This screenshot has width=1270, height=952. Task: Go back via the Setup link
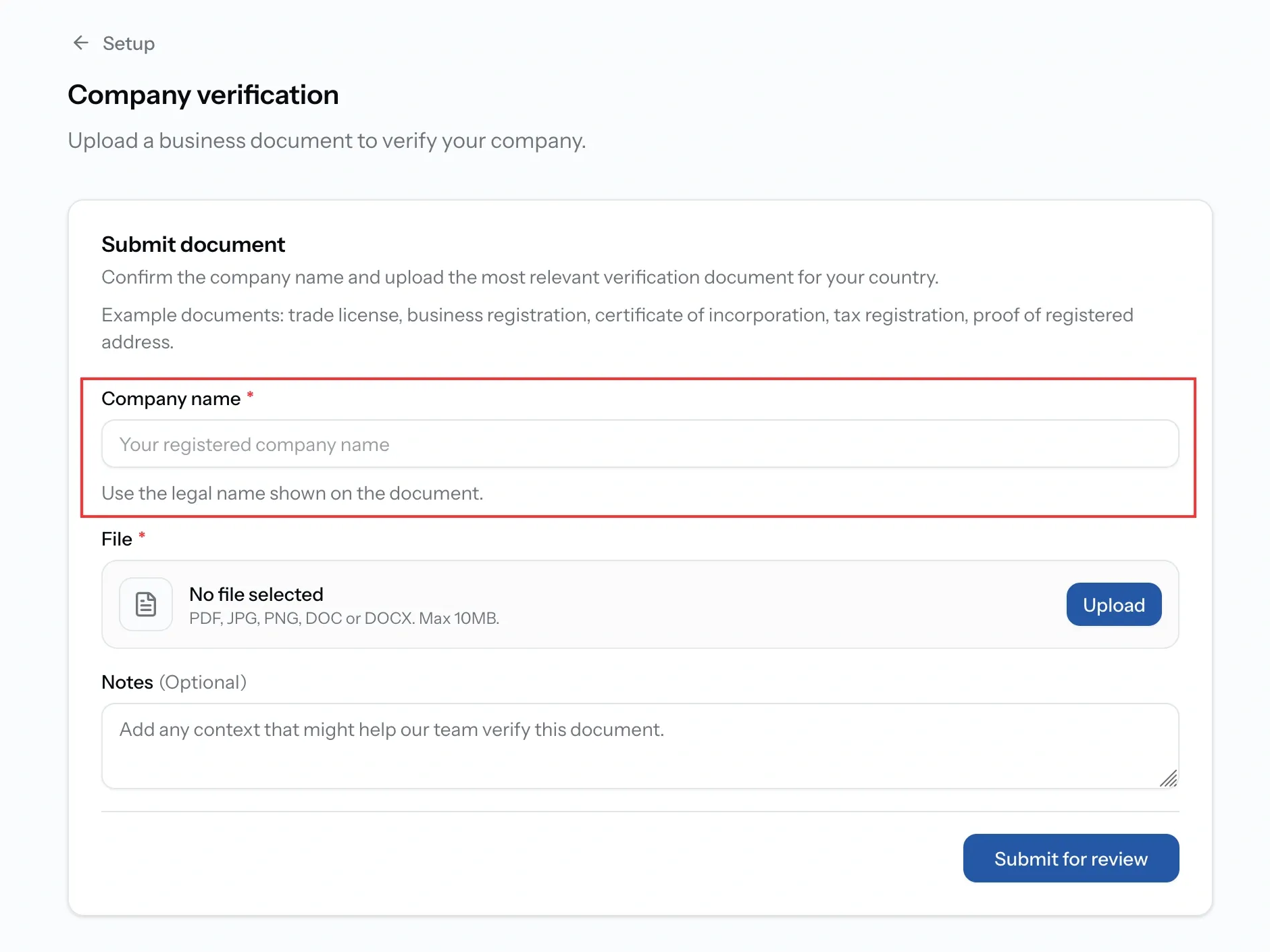pyautogui.click(x=128, y=43)
